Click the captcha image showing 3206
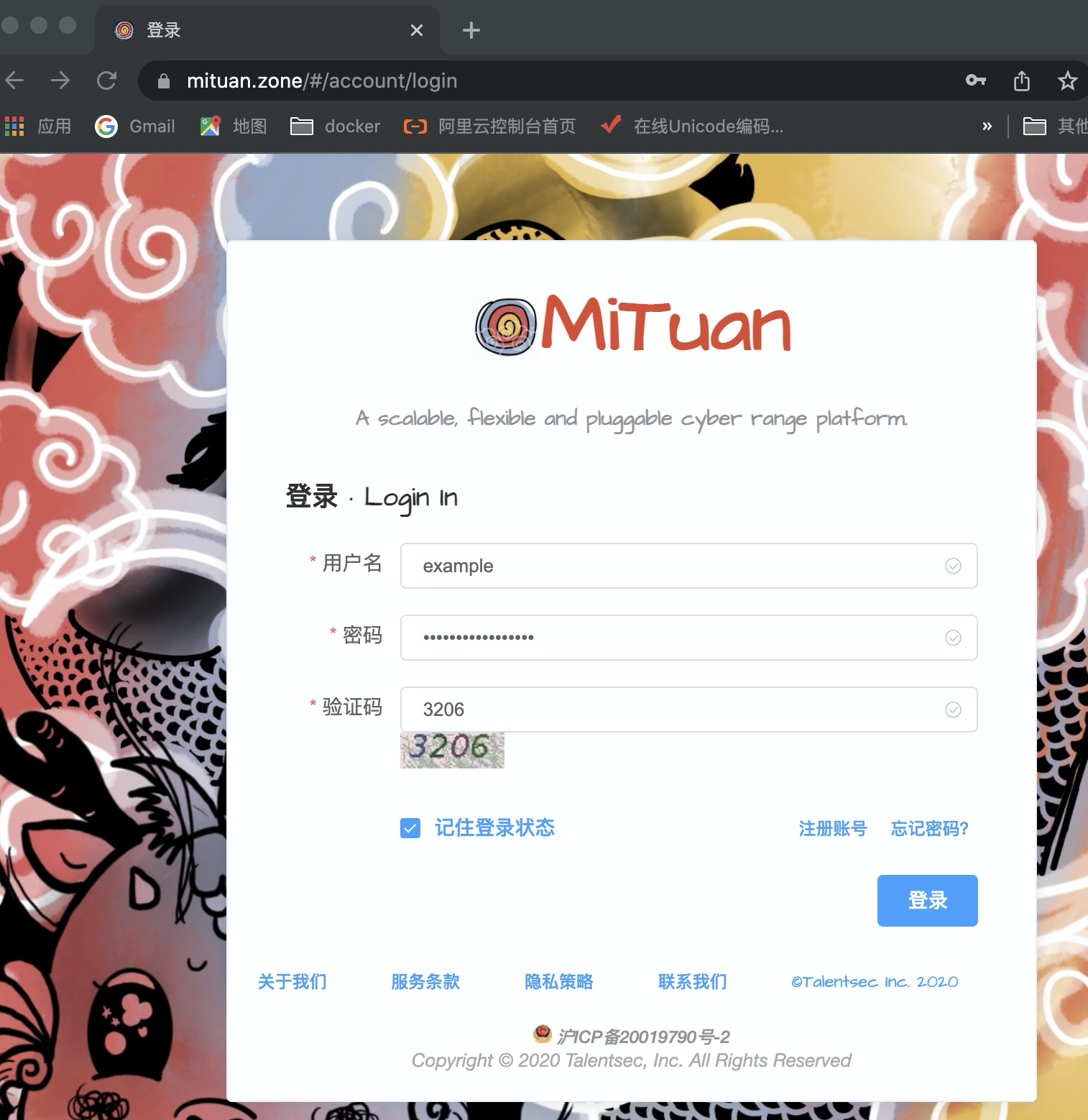The image size is (1088, 1120). [x=452, y=751]
